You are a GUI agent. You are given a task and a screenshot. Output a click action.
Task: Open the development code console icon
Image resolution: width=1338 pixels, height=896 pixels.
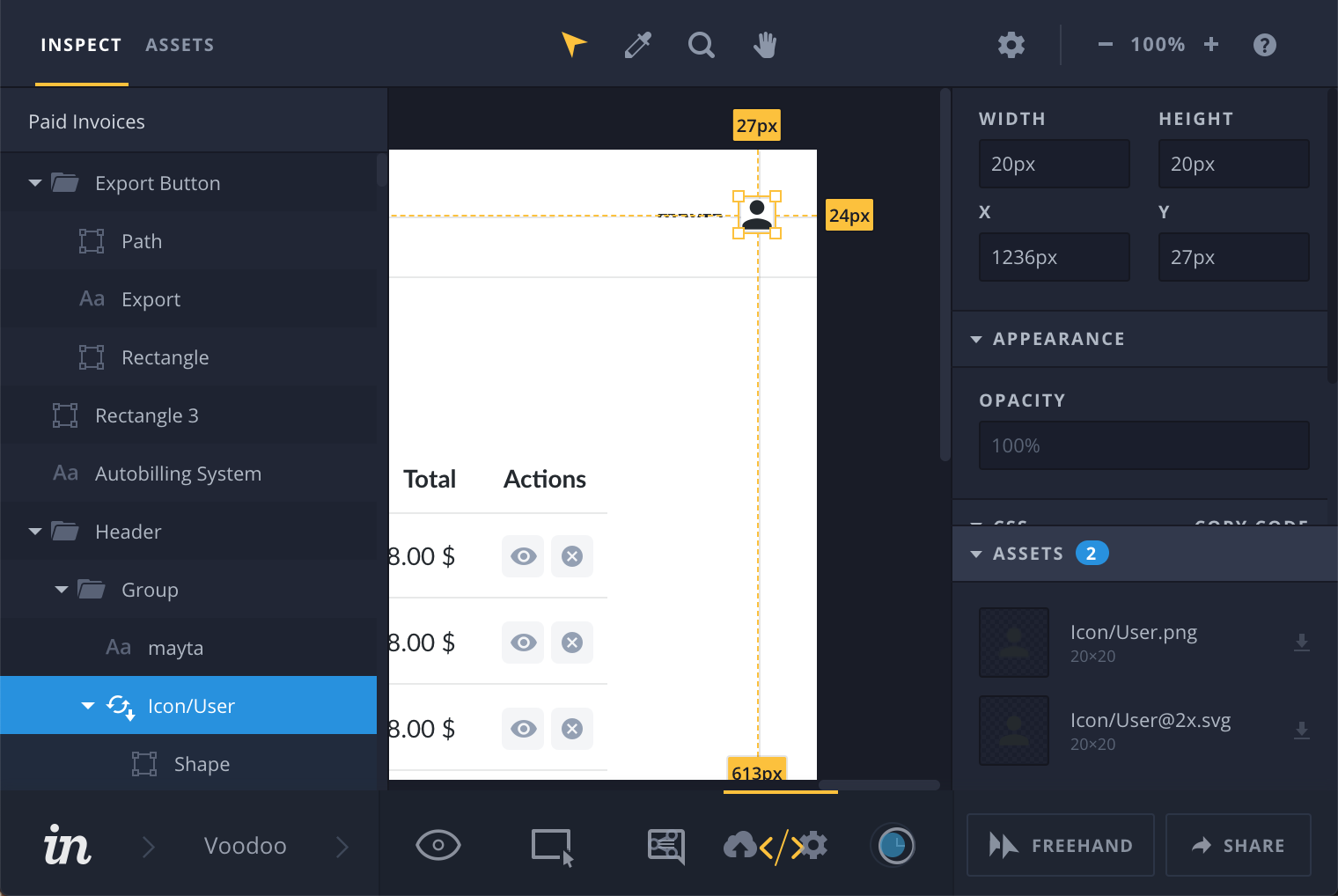point(775,845)
